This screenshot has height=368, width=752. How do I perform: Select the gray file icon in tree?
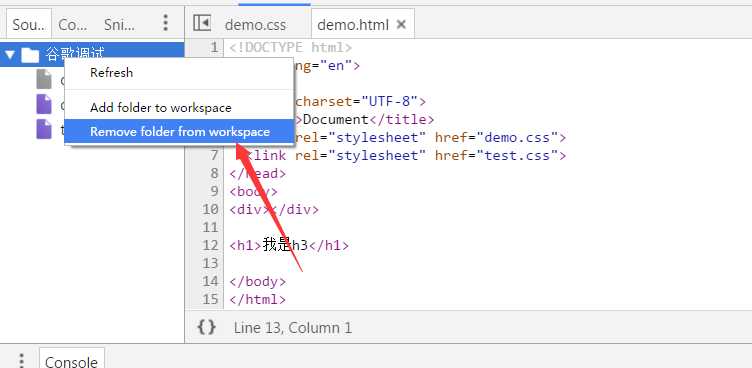[44, 79]
